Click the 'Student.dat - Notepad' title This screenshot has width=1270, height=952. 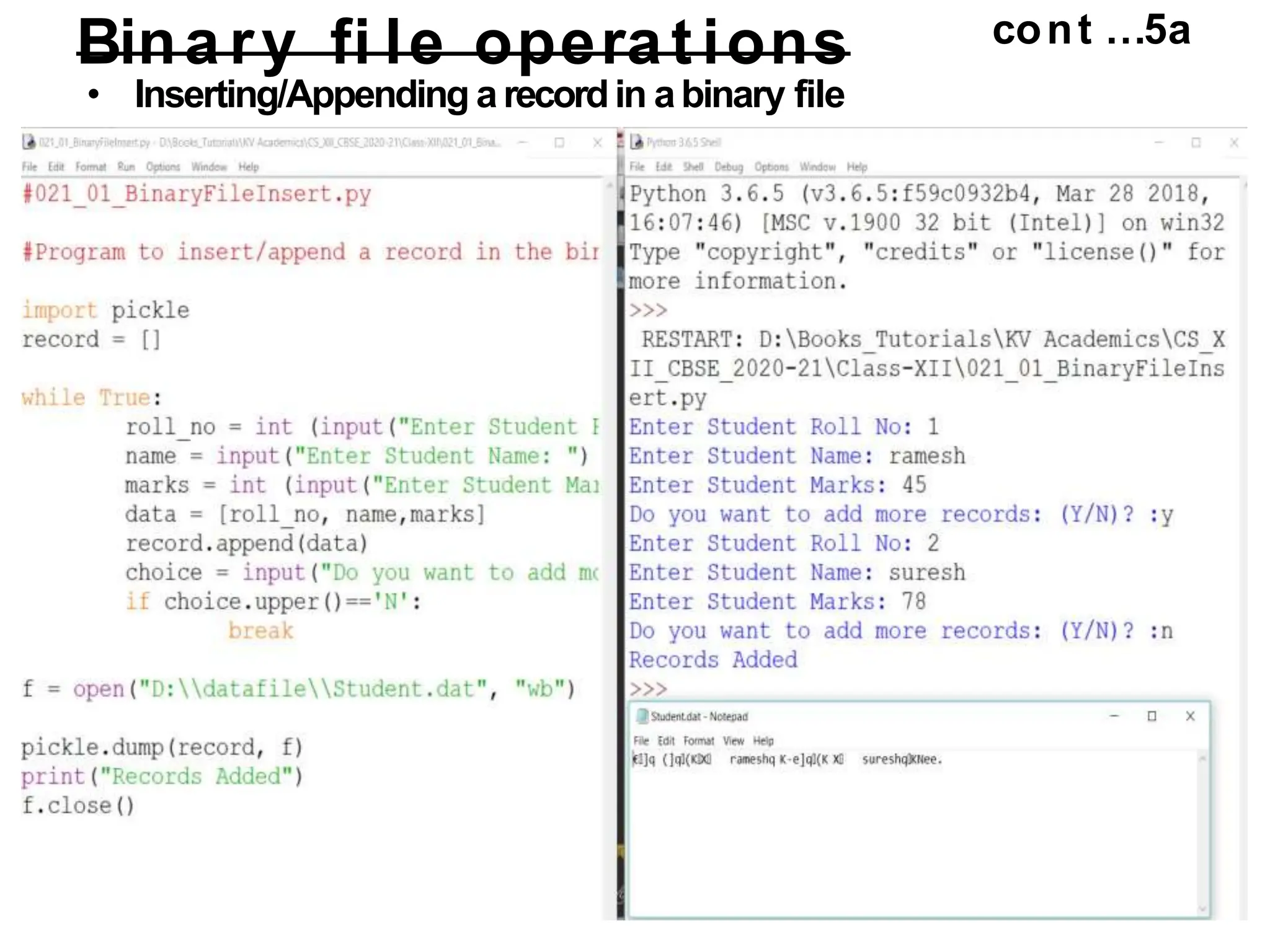pyautogui.click(x=699, y=716)
